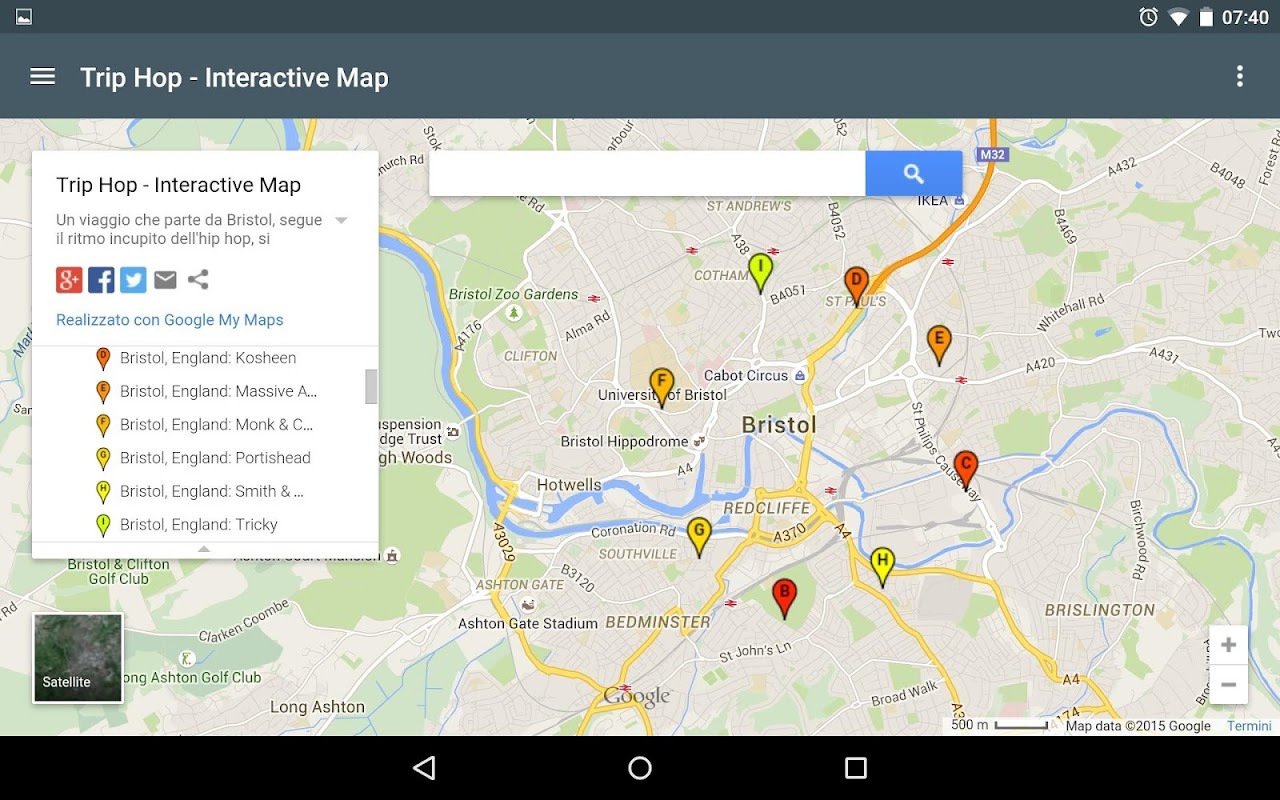Screen dimensions: 1280x800
Task: Click the legend list scrollbar thumb
Action: [371, 386]
